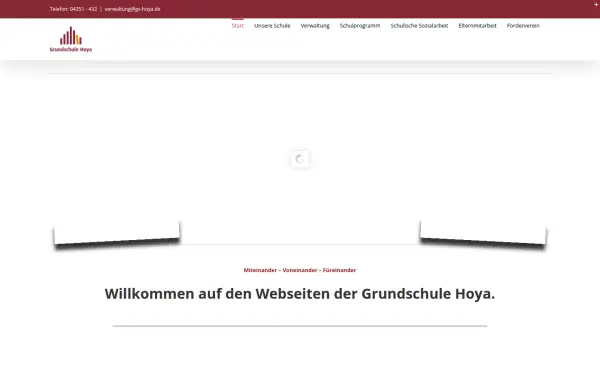Click the Telefon number in top bar

point(73,9)
